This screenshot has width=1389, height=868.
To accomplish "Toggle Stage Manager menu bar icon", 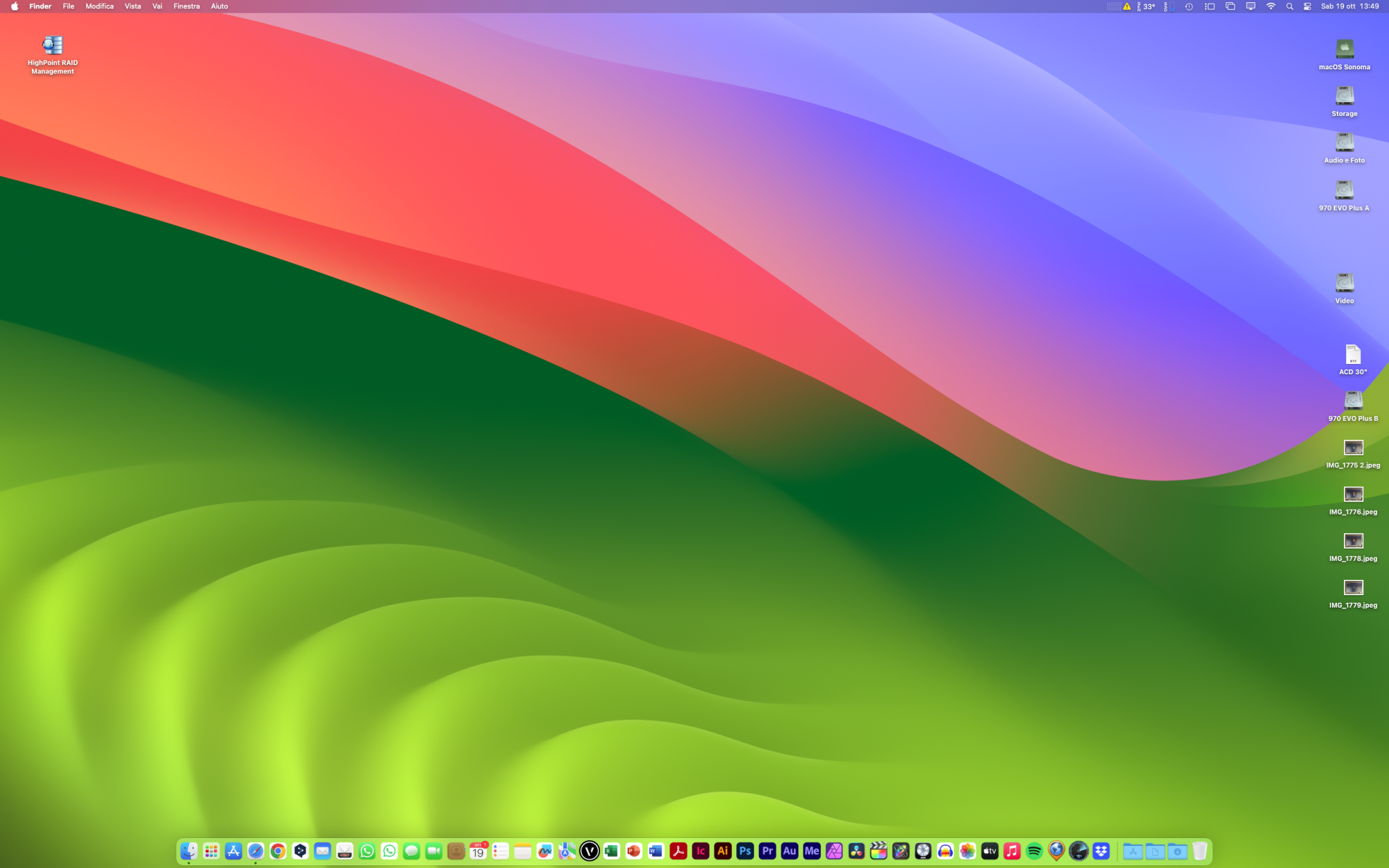I will pyautogui.click(x=1209, y=6).
